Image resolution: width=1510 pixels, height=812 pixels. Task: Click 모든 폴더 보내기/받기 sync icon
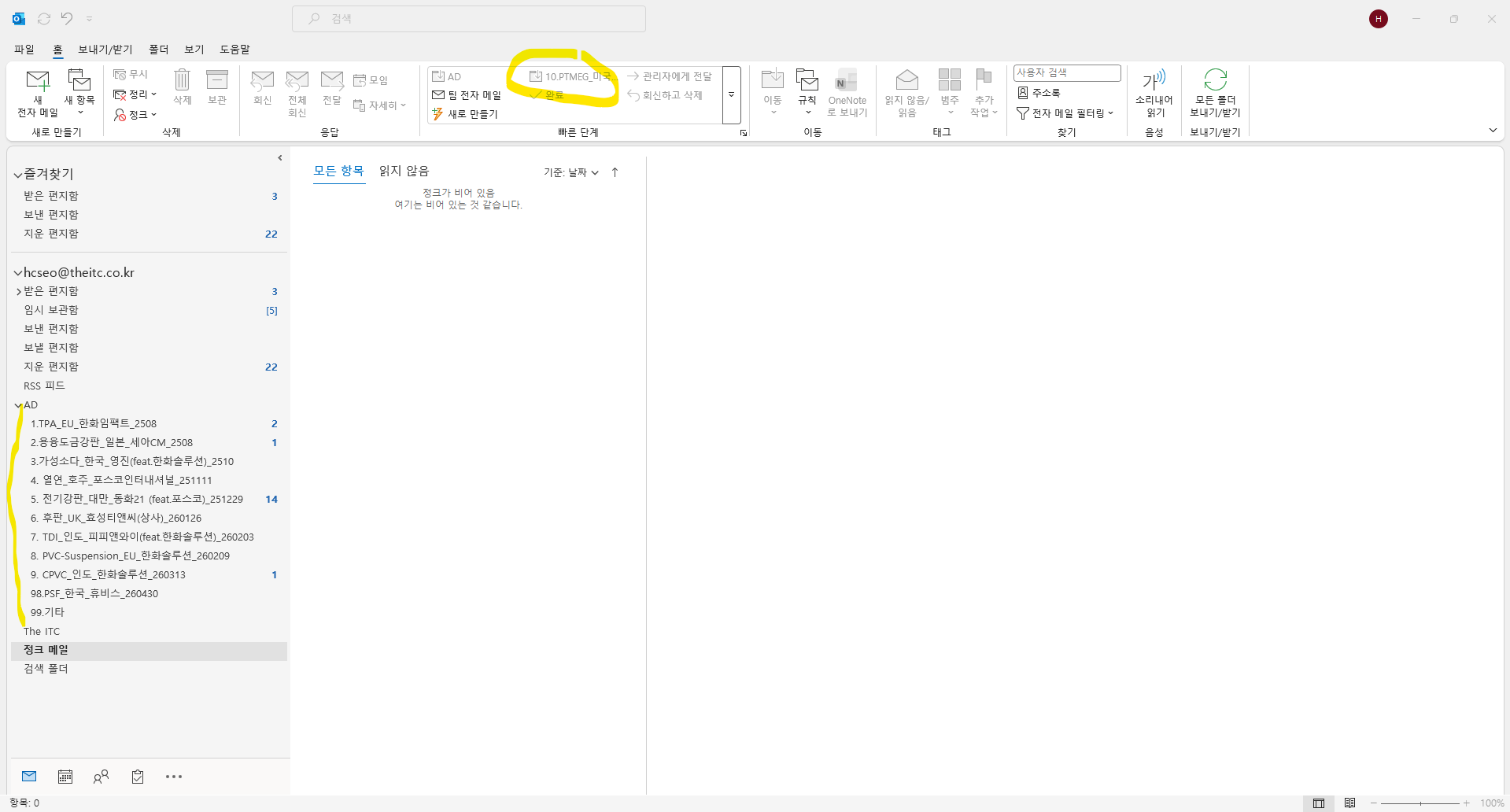(1215, 93)
